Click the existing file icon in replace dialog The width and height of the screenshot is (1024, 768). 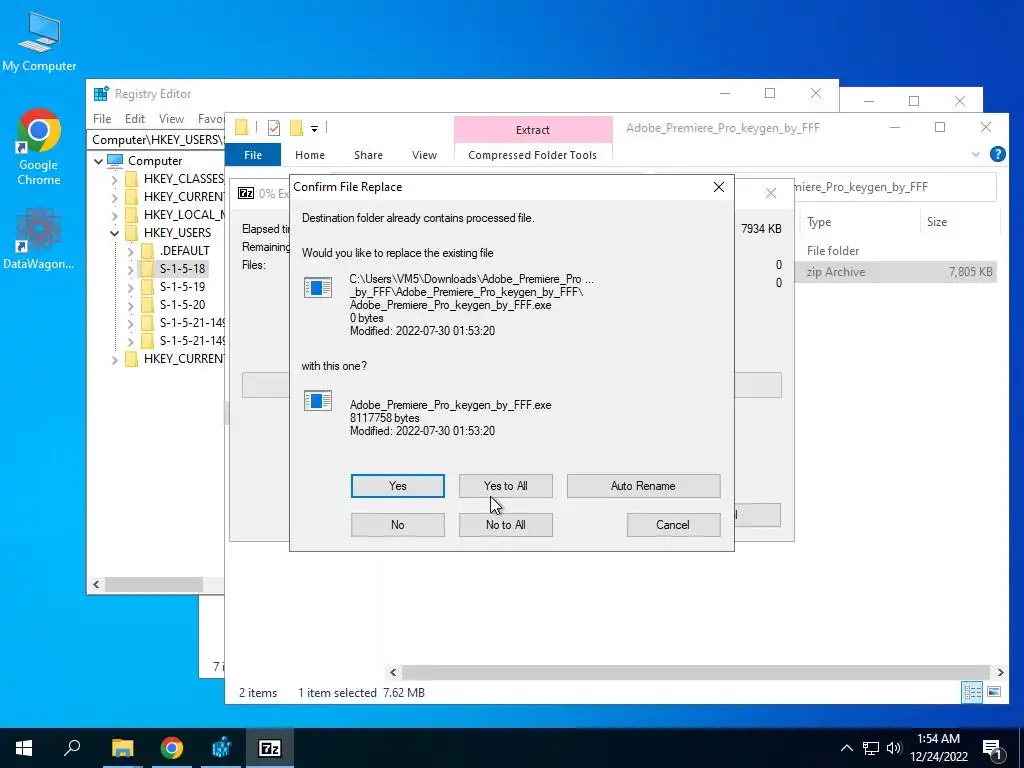pos(318,287)
